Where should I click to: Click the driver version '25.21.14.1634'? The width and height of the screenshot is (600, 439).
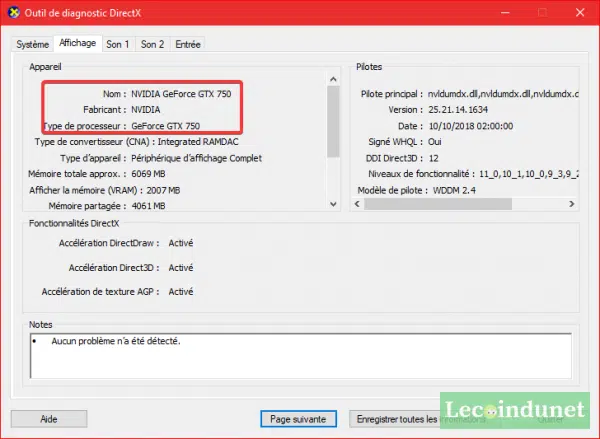pyautogui.click(x=458, y=110)
